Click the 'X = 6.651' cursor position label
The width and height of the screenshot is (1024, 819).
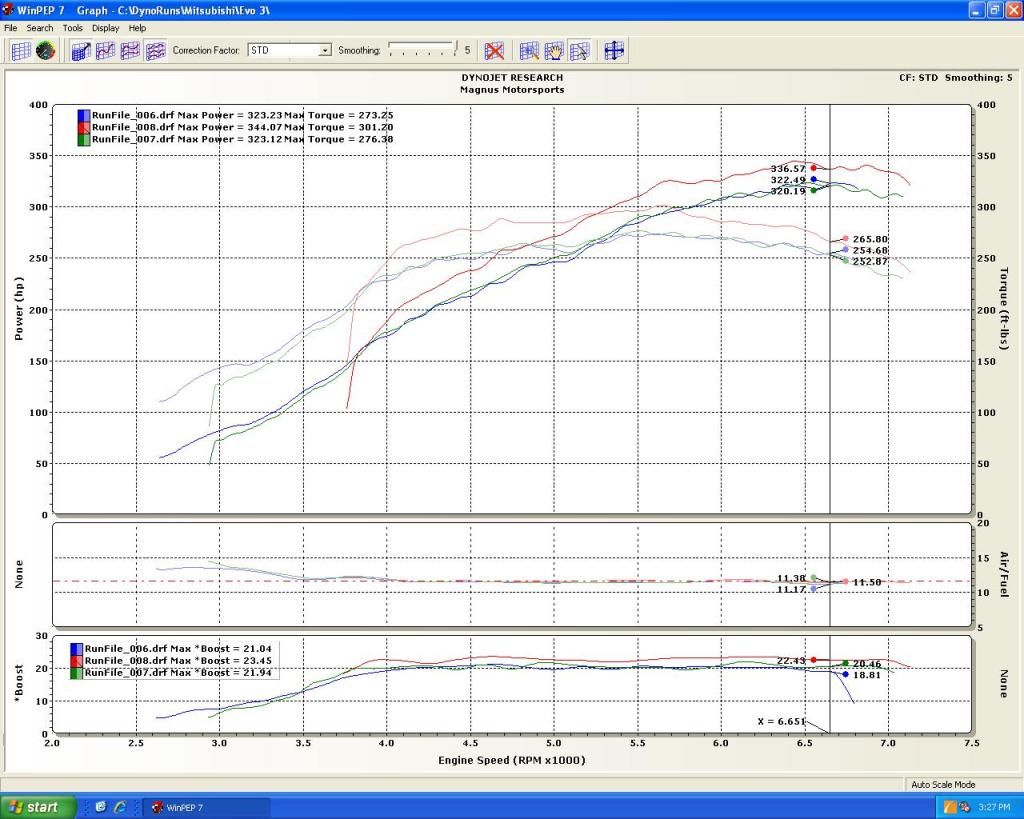click(781, 722)
